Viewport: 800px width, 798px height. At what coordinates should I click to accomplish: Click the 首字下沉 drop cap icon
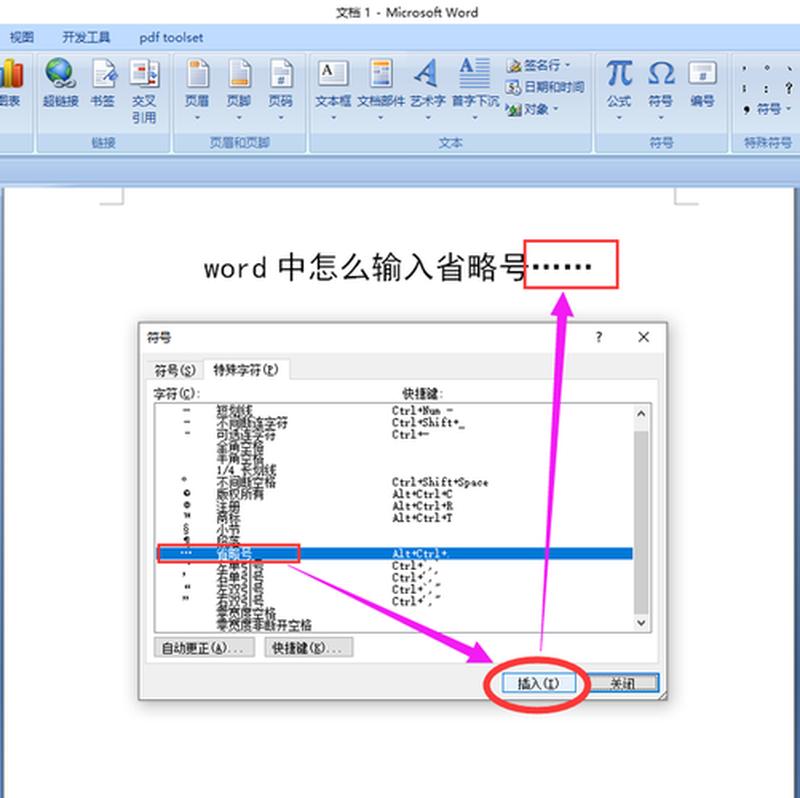pos(474,73)
